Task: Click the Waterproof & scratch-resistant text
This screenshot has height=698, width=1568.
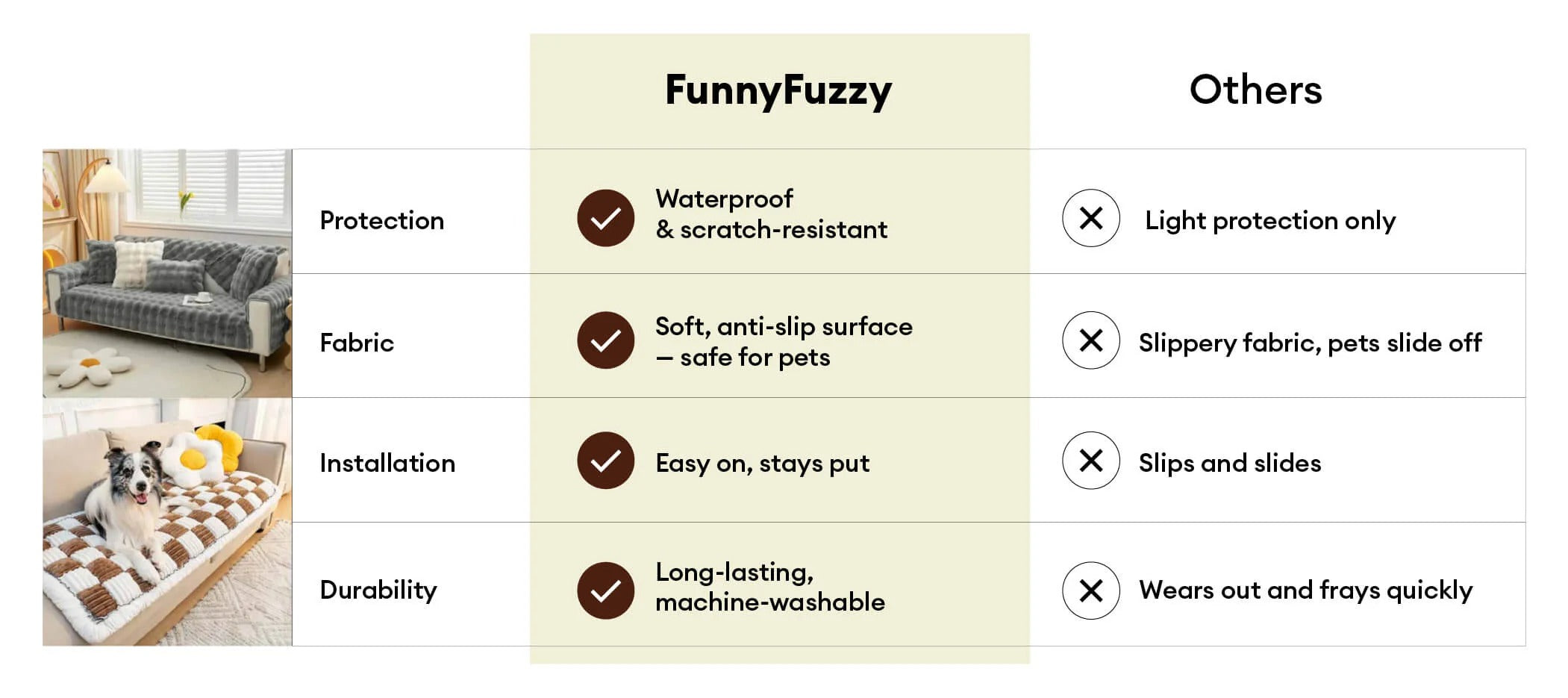Action: tap(771, 214)
